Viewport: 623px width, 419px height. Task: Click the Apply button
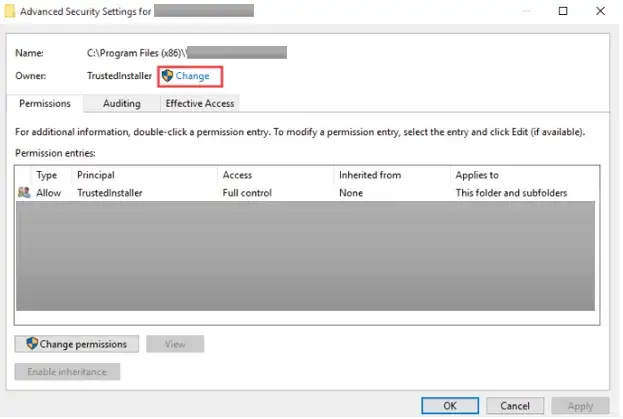(580, 406)
